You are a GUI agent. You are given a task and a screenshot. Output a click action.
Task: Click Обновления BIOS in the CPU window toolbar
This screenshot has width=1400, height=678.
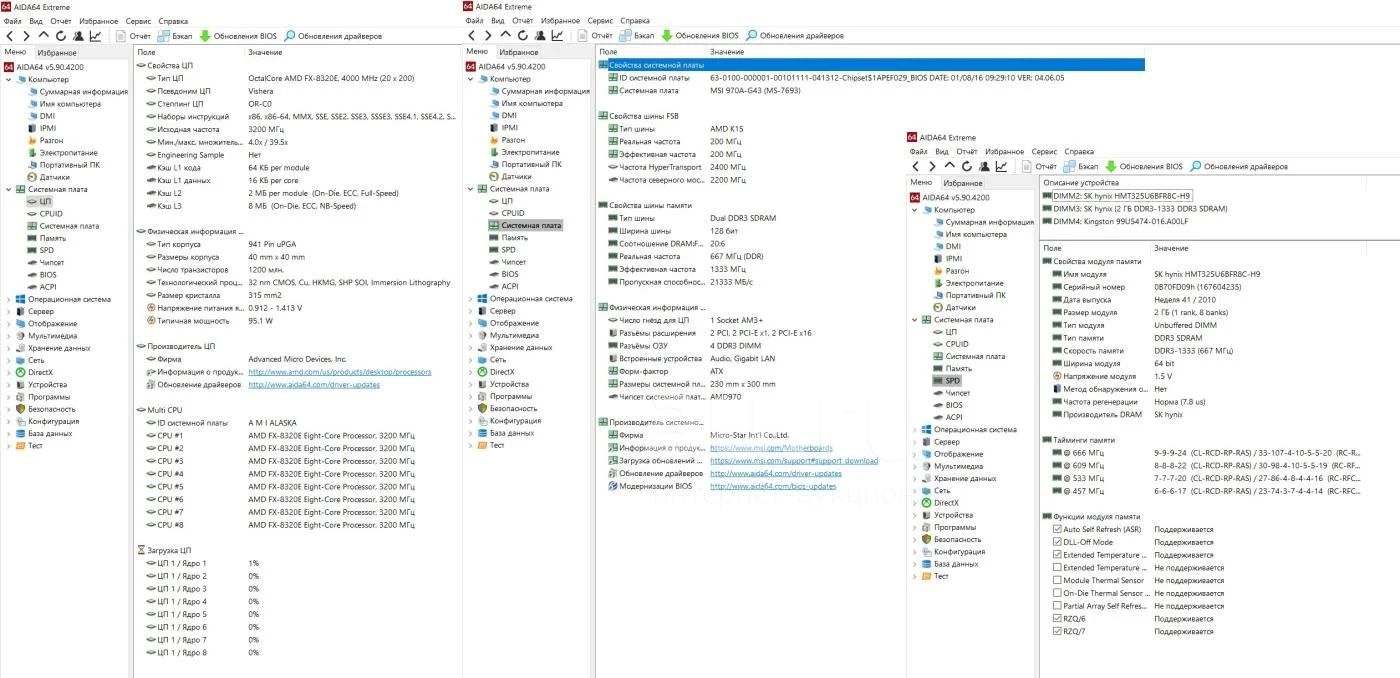coord(238,36)
